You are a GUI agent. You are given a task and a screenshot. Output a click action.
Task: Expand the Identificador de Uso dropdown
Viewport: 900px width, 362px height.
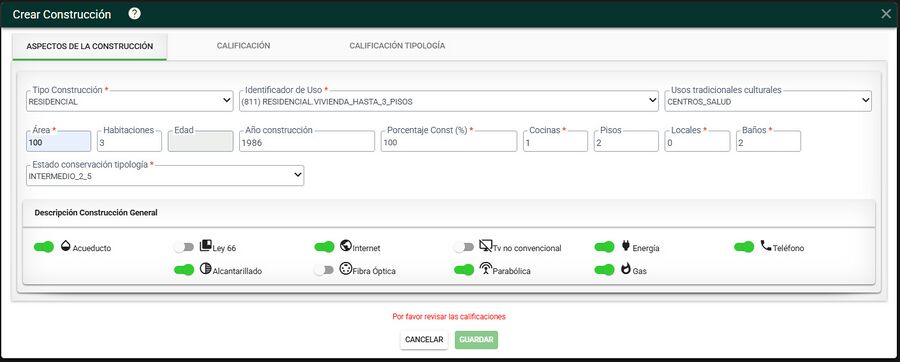(449, 101)
